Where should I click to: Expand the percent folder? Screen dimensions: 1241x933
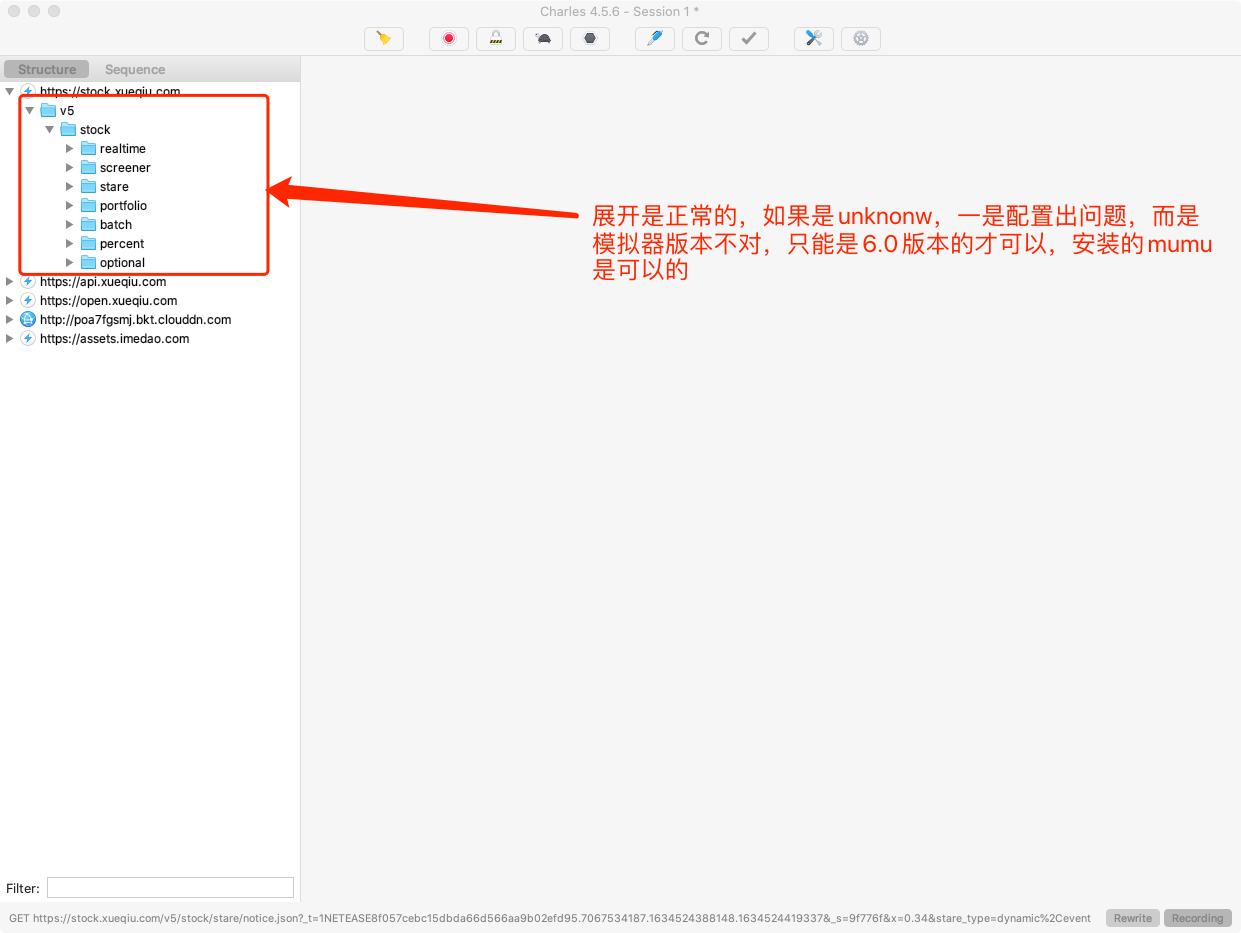(x=70, y=243)
